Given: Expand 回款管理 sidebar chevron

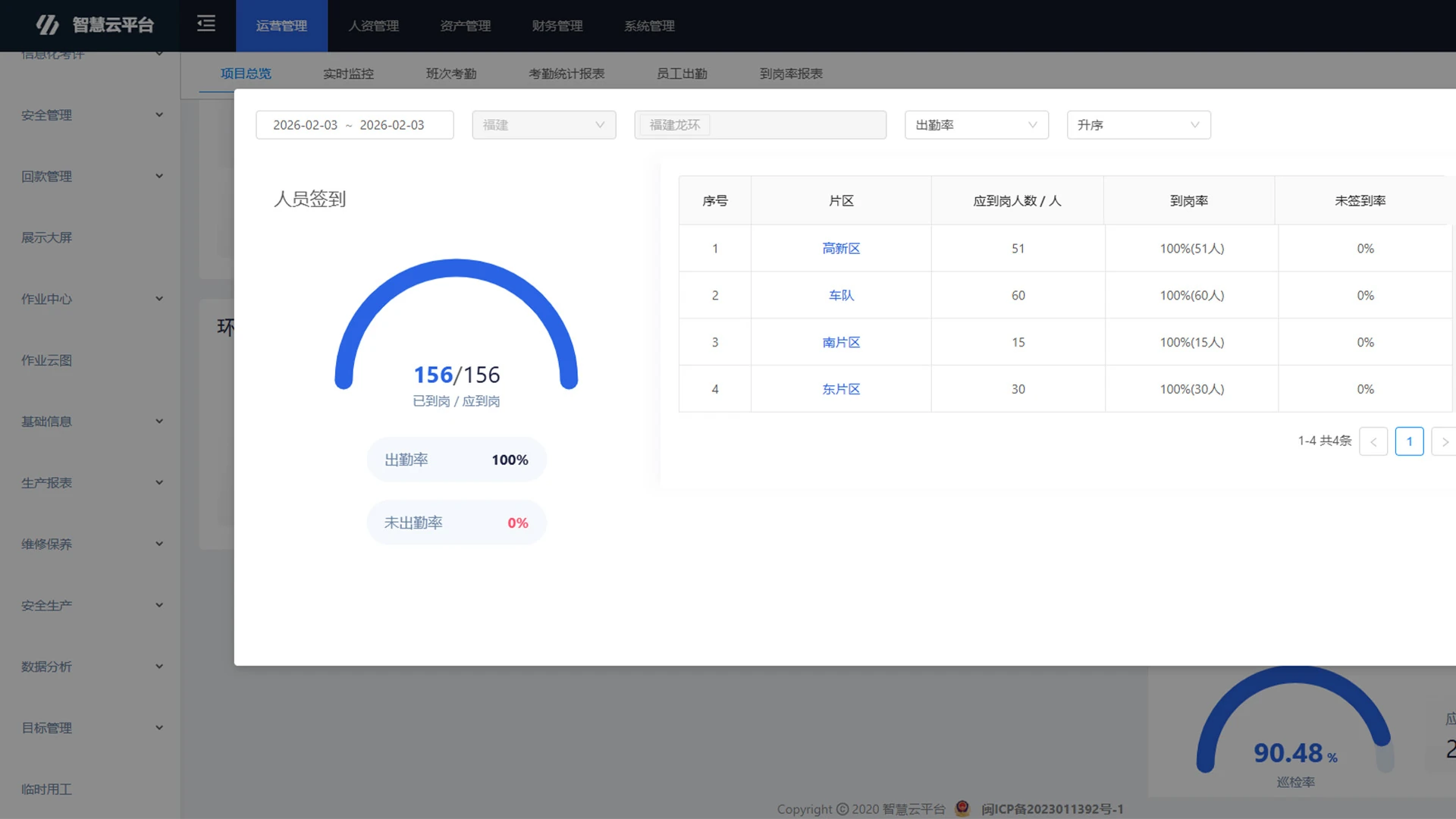Looking at the screenshot, I should click(159, 176).
